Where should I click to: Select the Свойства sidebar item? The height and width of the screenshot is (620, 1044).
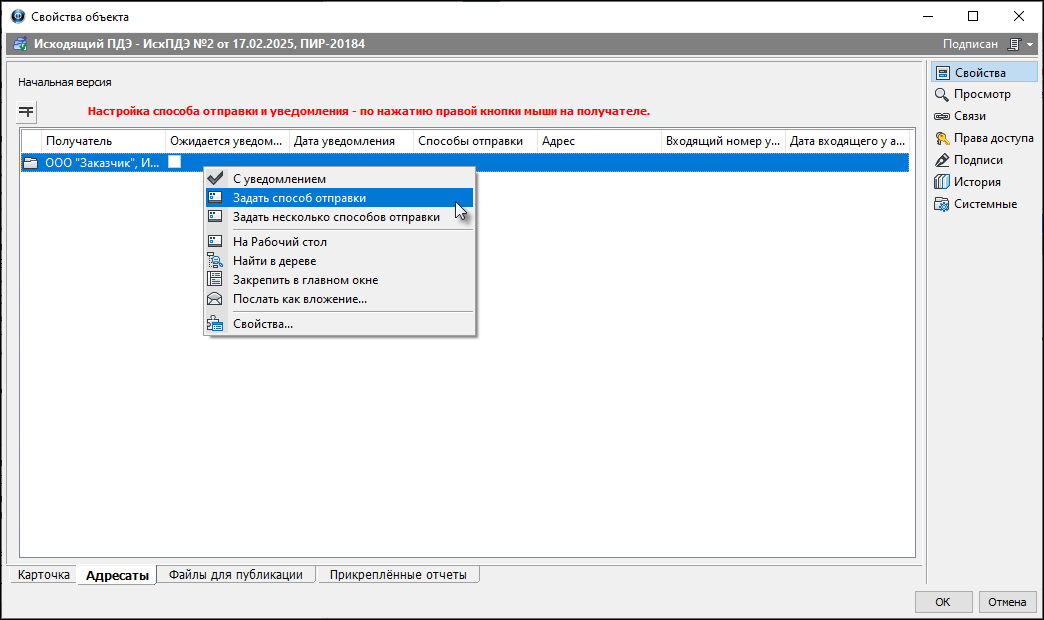click(x=979, y=72)
